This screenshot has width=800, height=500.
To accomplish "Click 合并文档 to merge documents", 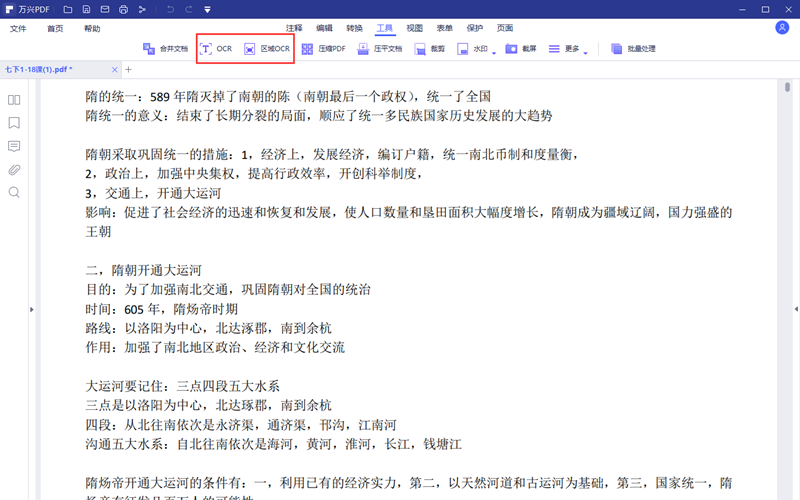I will tap(165, 48).
